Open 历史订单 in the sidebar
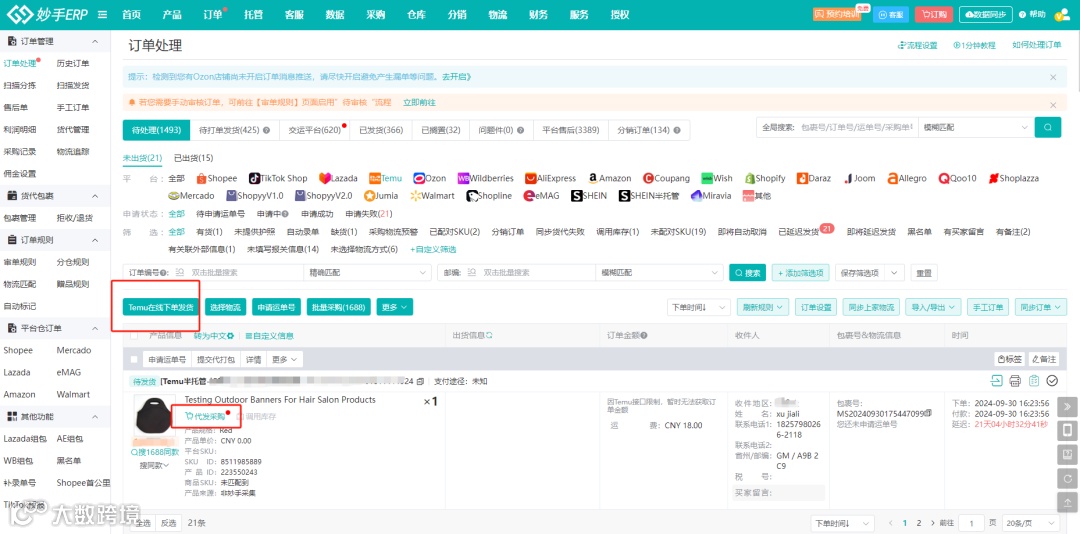Viewport: 1080px width, 534px height. pyautogui.click(x=73, y=63)
